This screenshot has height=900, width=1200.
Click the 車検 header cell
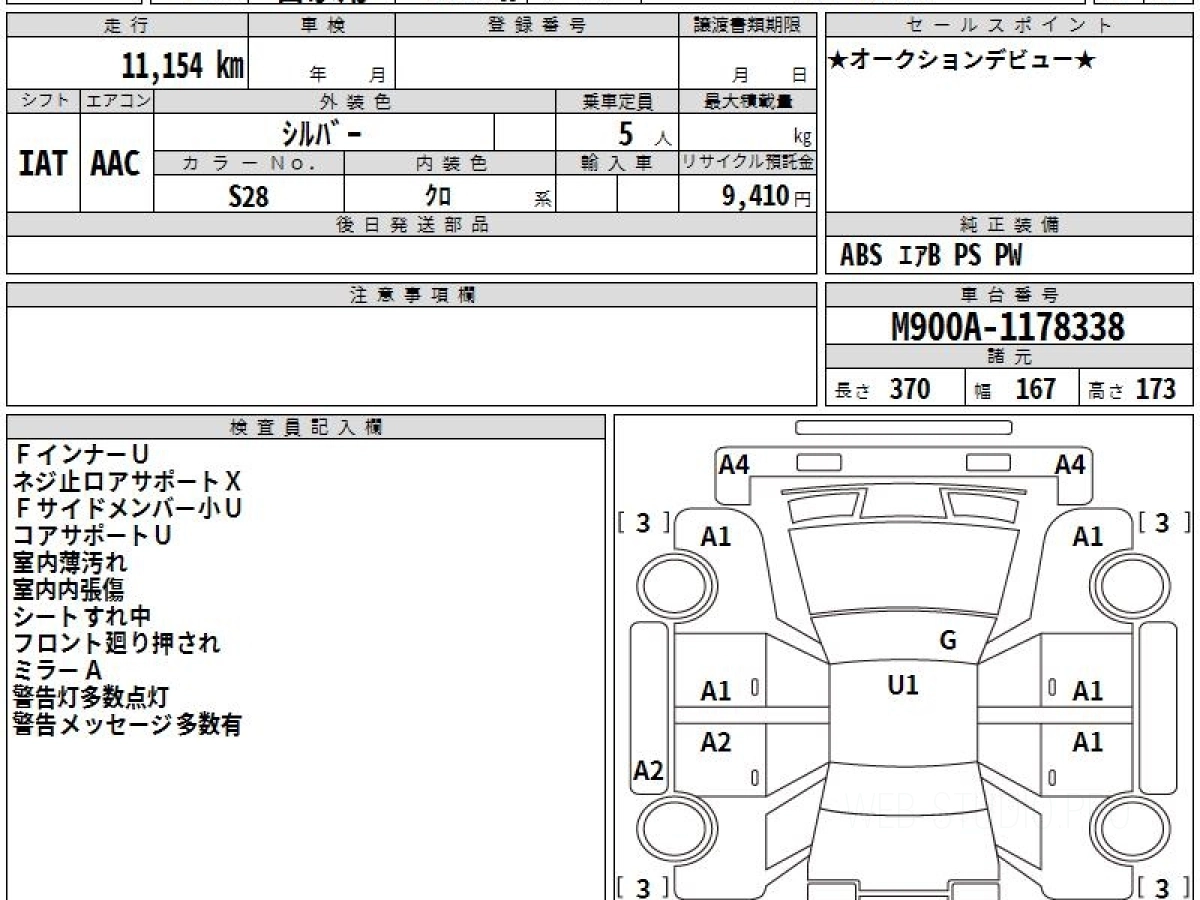tap(321, 25)
